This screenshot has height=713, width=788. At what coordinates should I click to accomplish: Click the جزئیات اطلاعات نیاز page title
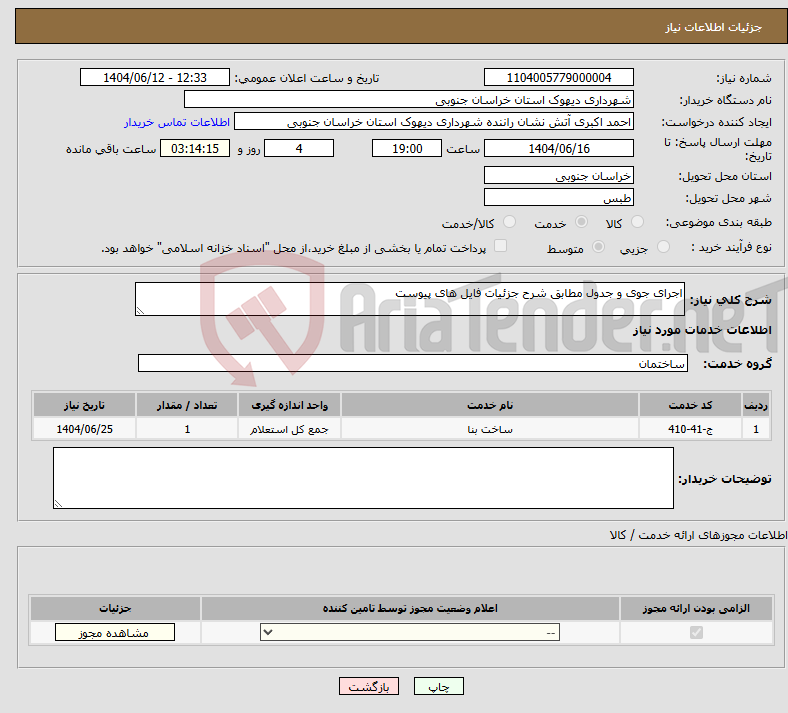coord(714,27)
